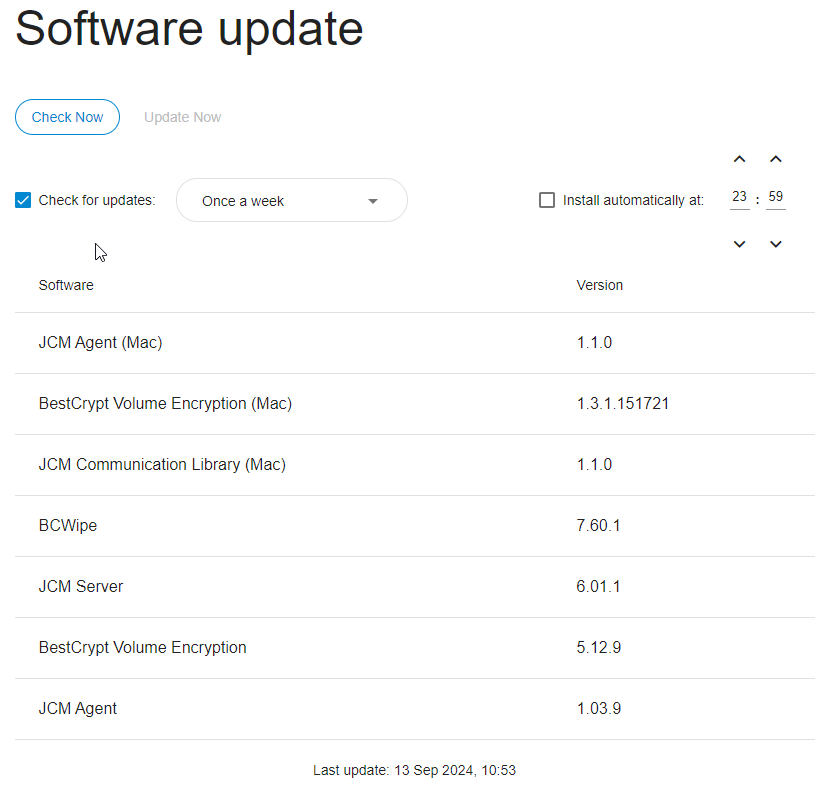Select the minutes field showing 59

(776, 198)
